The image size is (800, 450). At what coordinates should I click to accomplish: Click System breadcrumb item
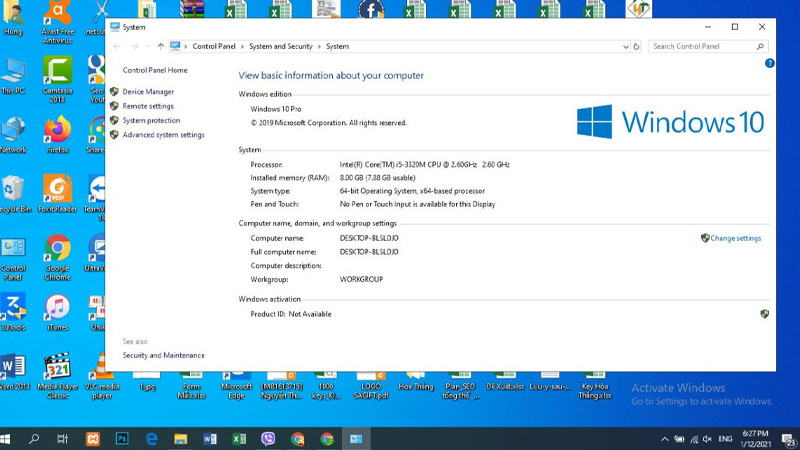(337, 46)
